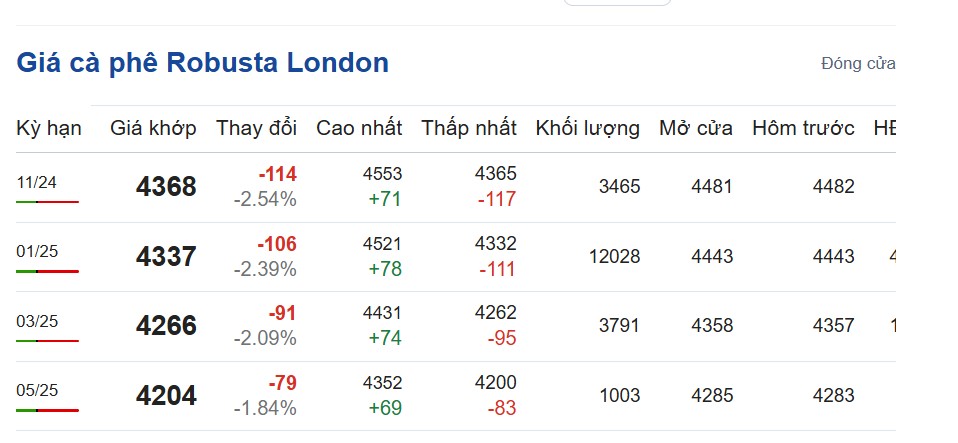The width and height of the screenshot is (958, 443).
Task: Sort by the Cao nhất column header
Action: tap(359, 128)
